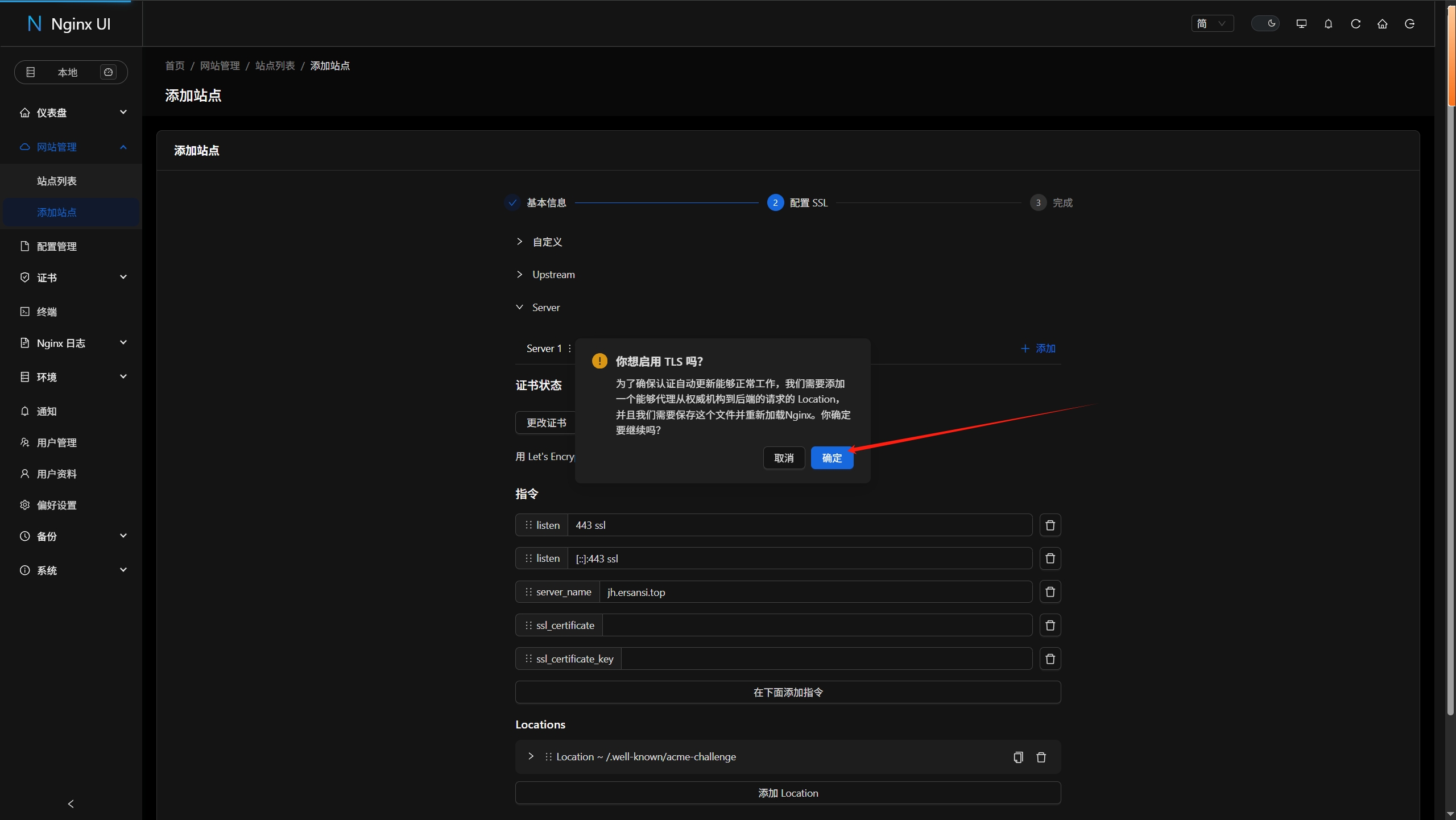Viewport: 1456px width, 820px height.
Task: Click the 添加 Location button
Action: pyautogui.click(x=788, y=793)
